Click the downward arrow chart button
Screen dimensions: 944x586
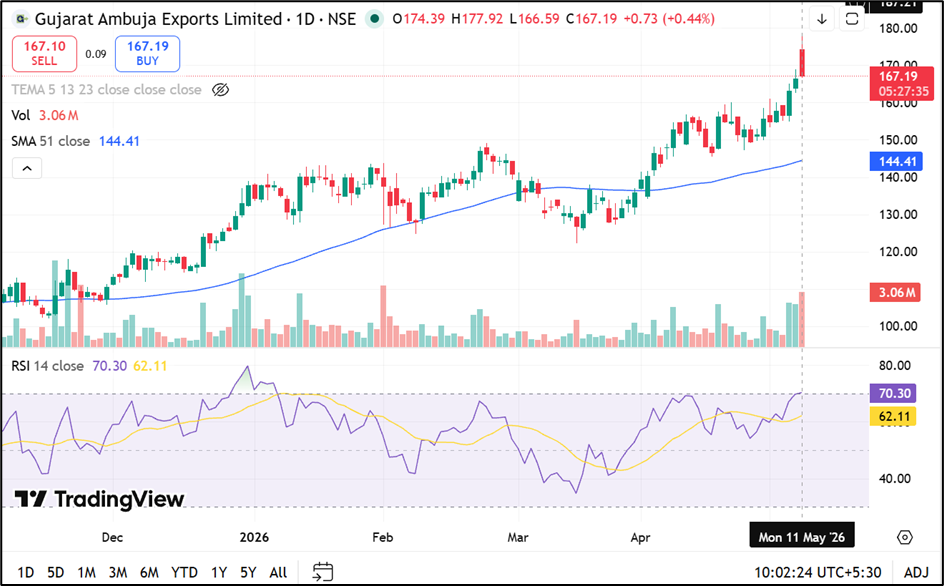point(822,19)
